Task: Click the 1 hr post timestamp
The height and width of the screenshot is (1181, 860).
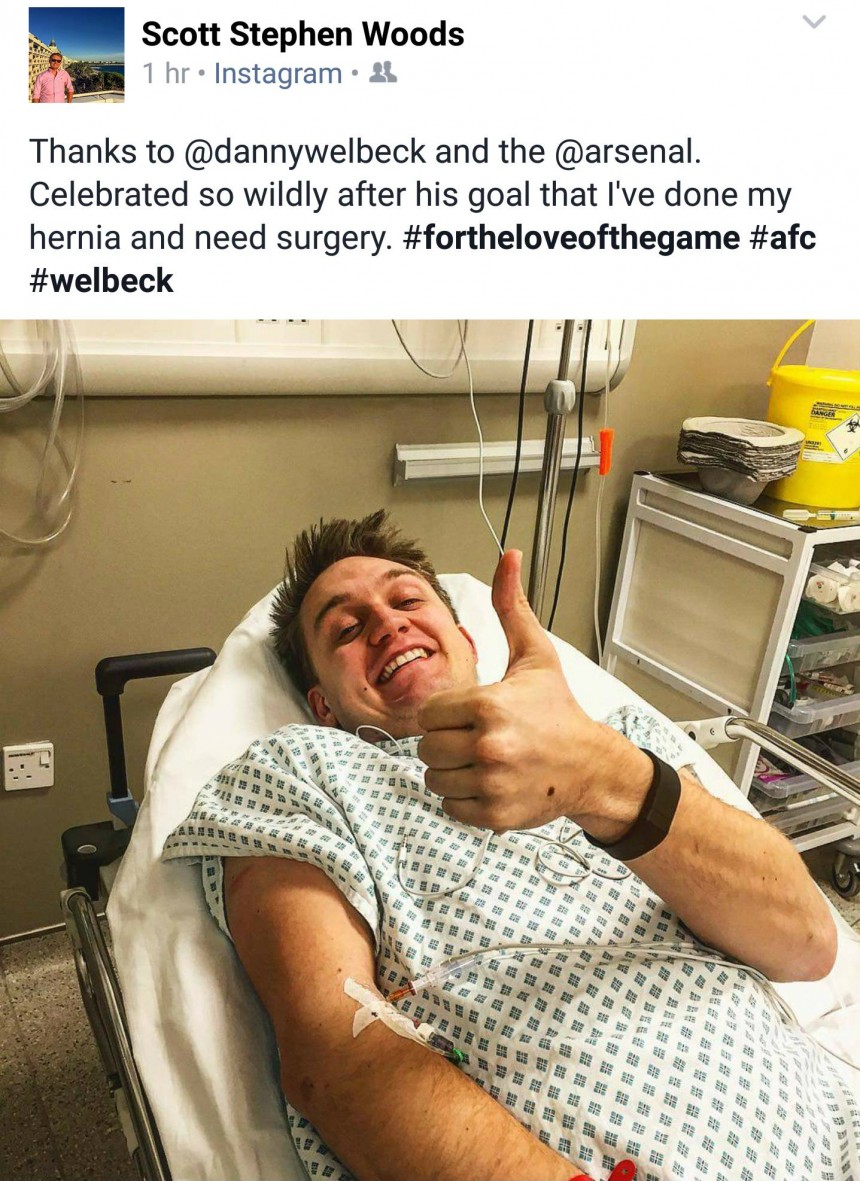Action: point(165,73)
